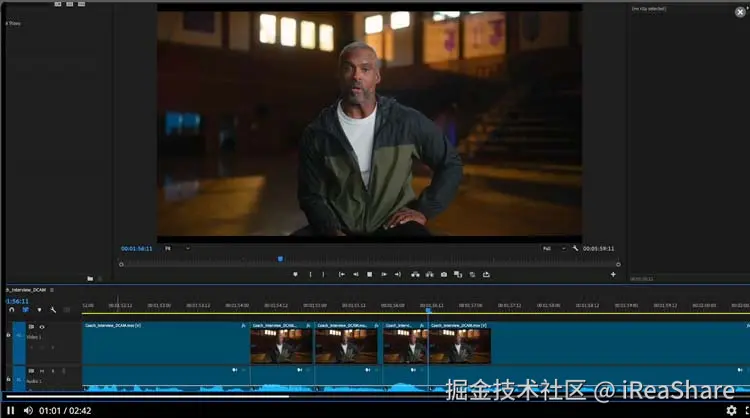This screenshot has width=750, height=418.
Task: Step back one frame
Action: click(356, 275)
